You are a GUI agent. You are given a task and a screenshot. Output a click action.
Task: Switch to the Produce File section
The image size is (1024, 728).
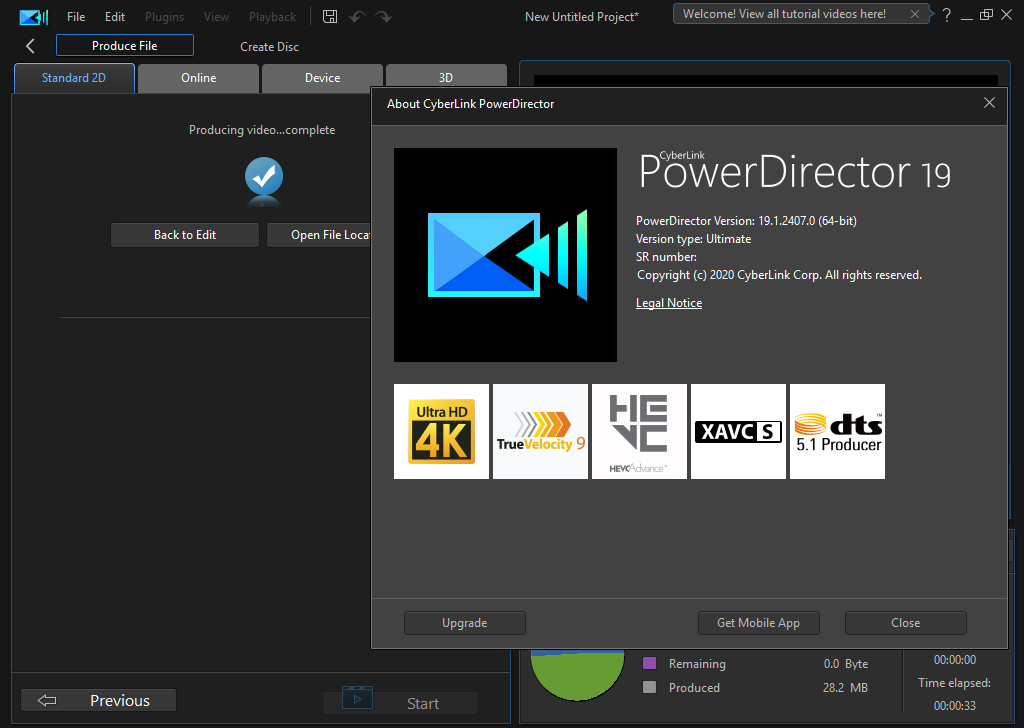coord(125,46)
